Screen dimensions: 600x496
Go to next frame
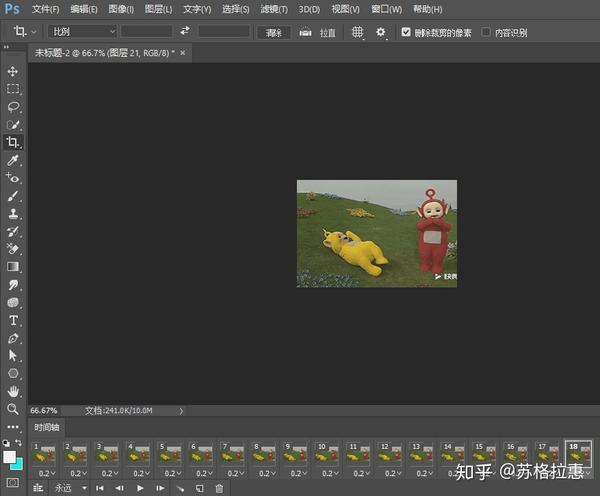click(x=160, y=488)
